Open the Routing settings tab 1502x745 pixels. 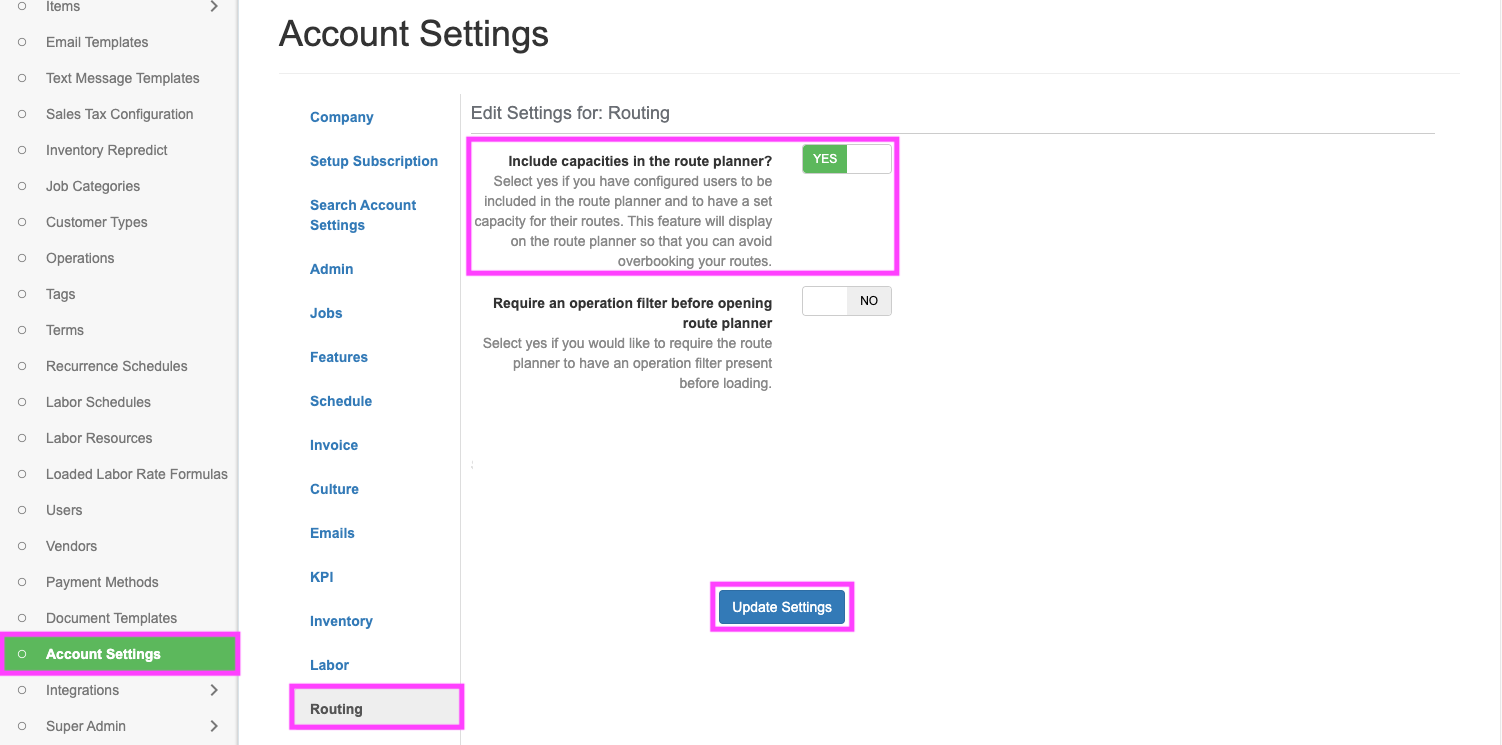(x=336, y=709)
